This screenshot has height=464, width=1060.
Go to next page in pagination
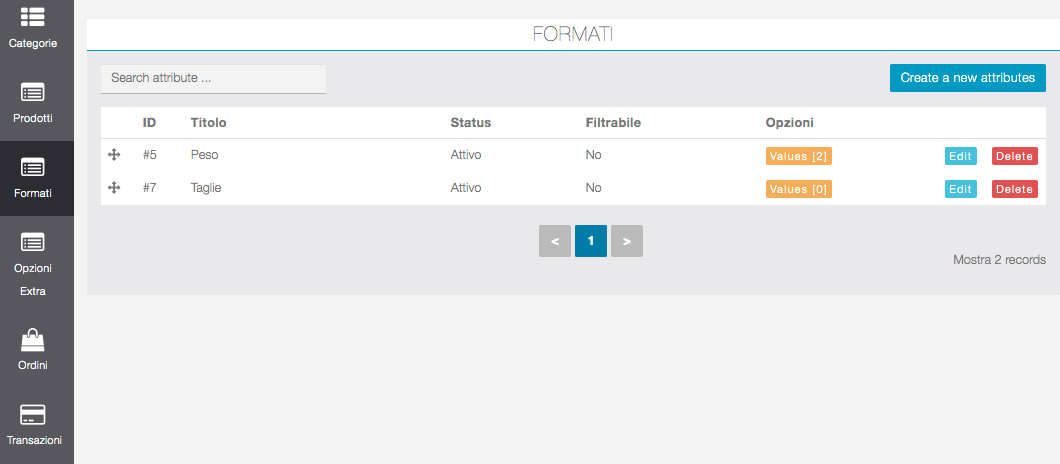[x=626, y=241]
